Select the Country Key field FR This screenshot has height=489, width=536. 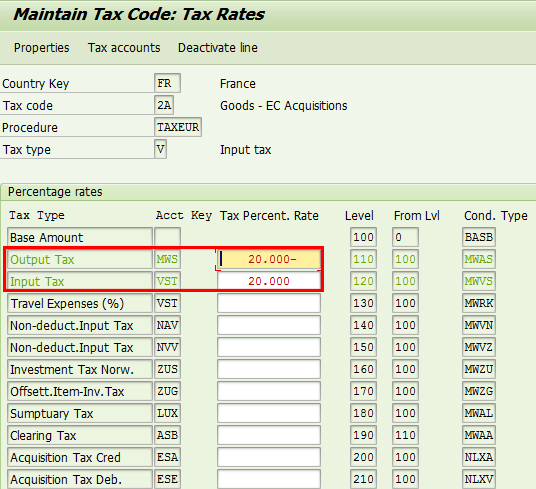[167, 83]
